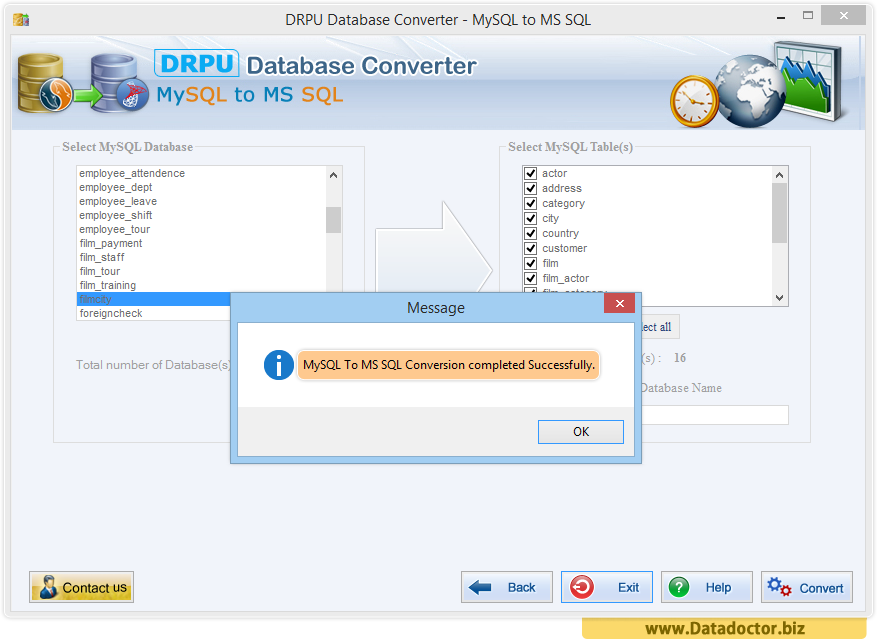Select employee_tour database
Viewport: 877px width, 639px height.
point(201,229)
